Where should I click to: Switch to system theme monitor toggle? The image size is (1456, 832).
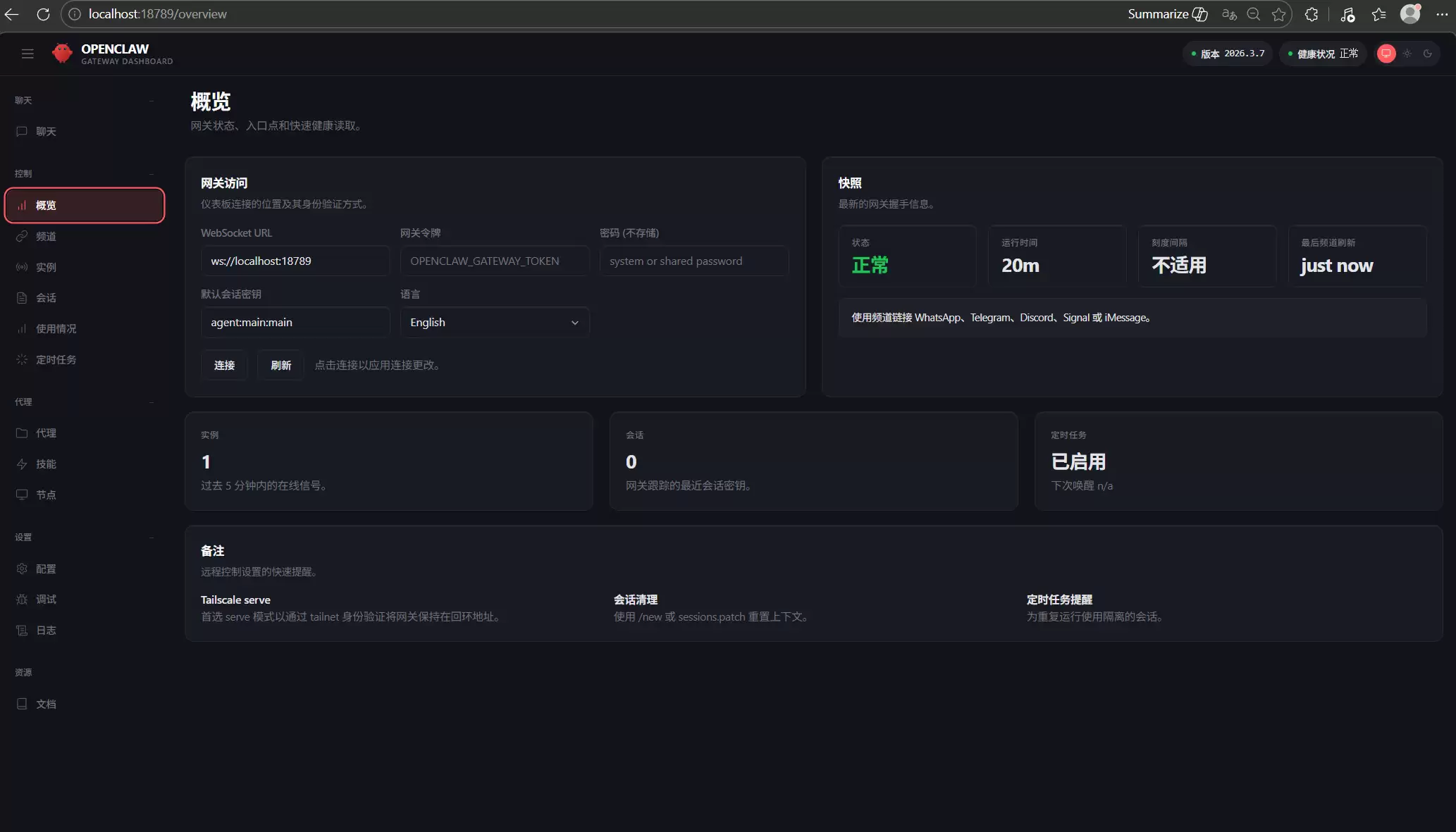[1386, 54]
